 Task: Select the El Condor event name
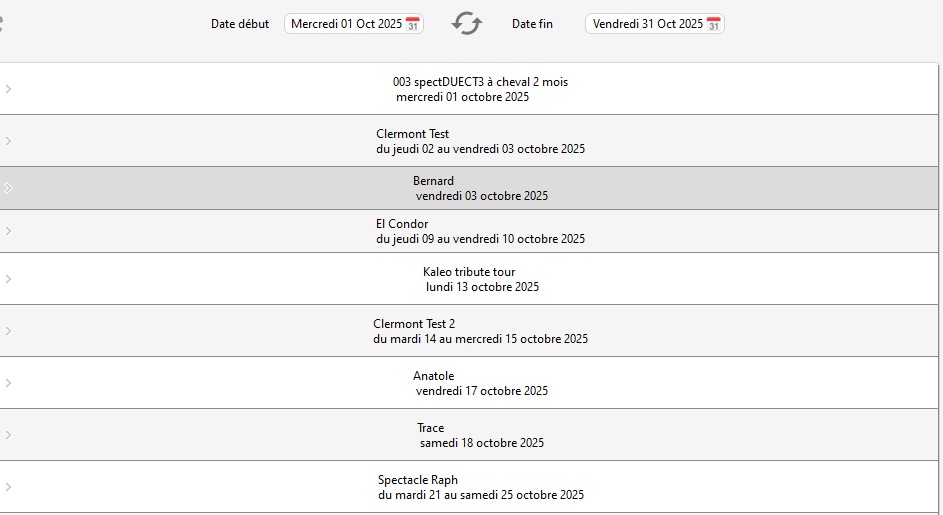402,224
